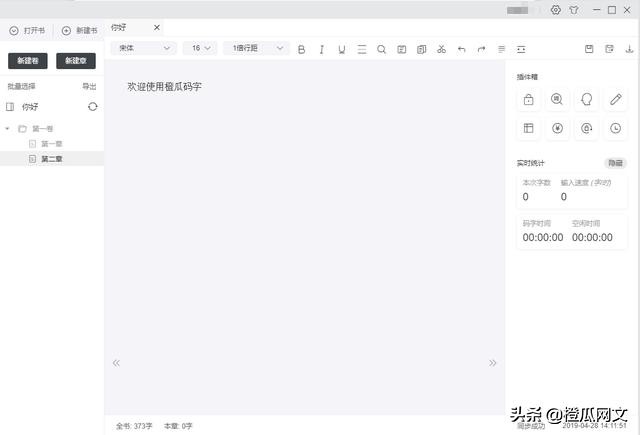640x435 pixels.
Task: Open the clock timer plugin icon
Action: point(616,129)
